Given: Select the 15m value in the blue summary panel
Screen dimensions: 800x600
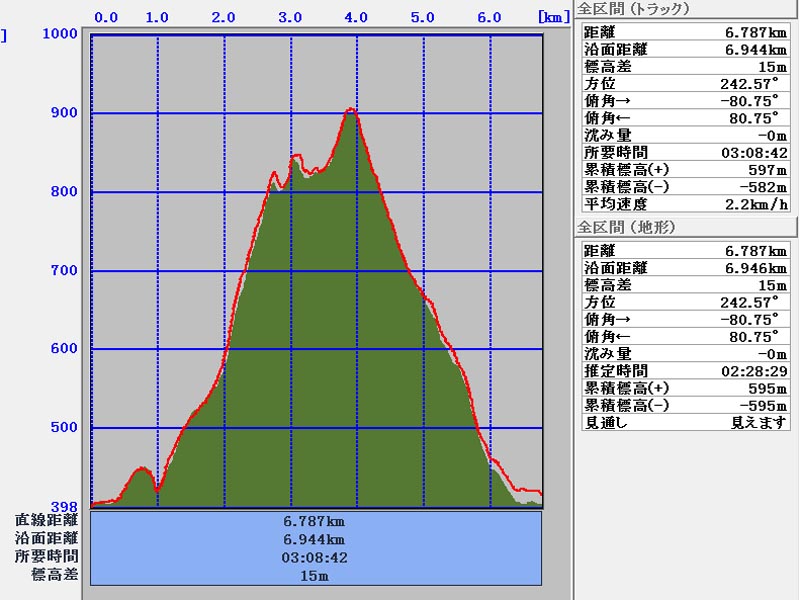Looking at the screenshot, I should 316,575.
